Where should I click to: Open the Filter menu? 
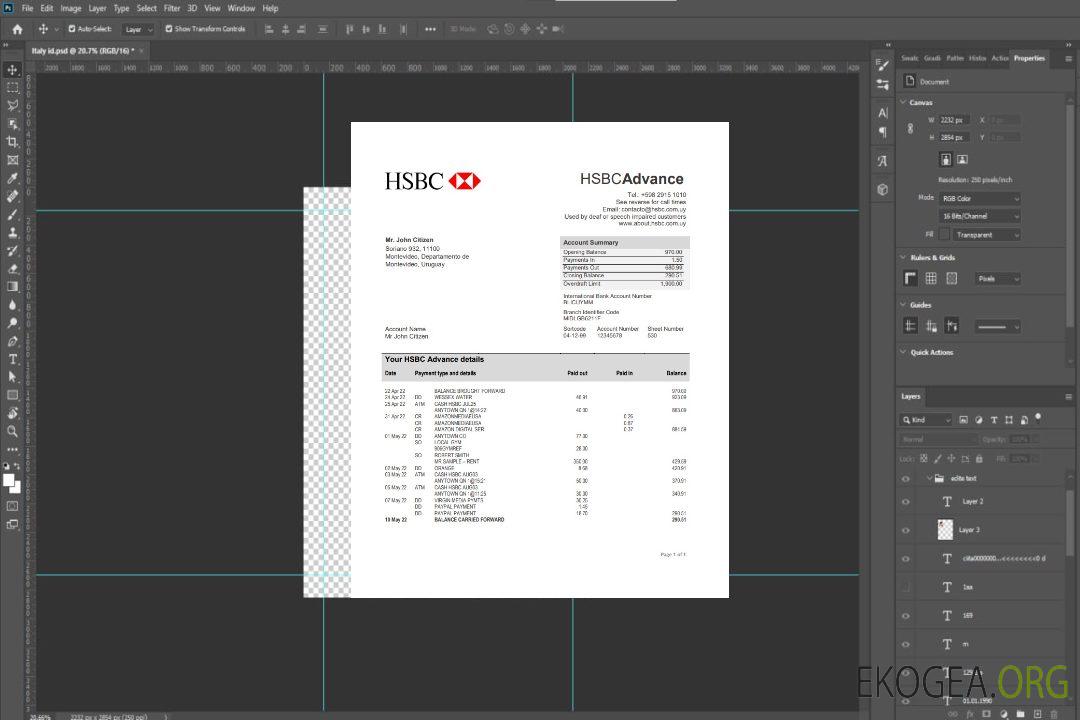[172, 8]
